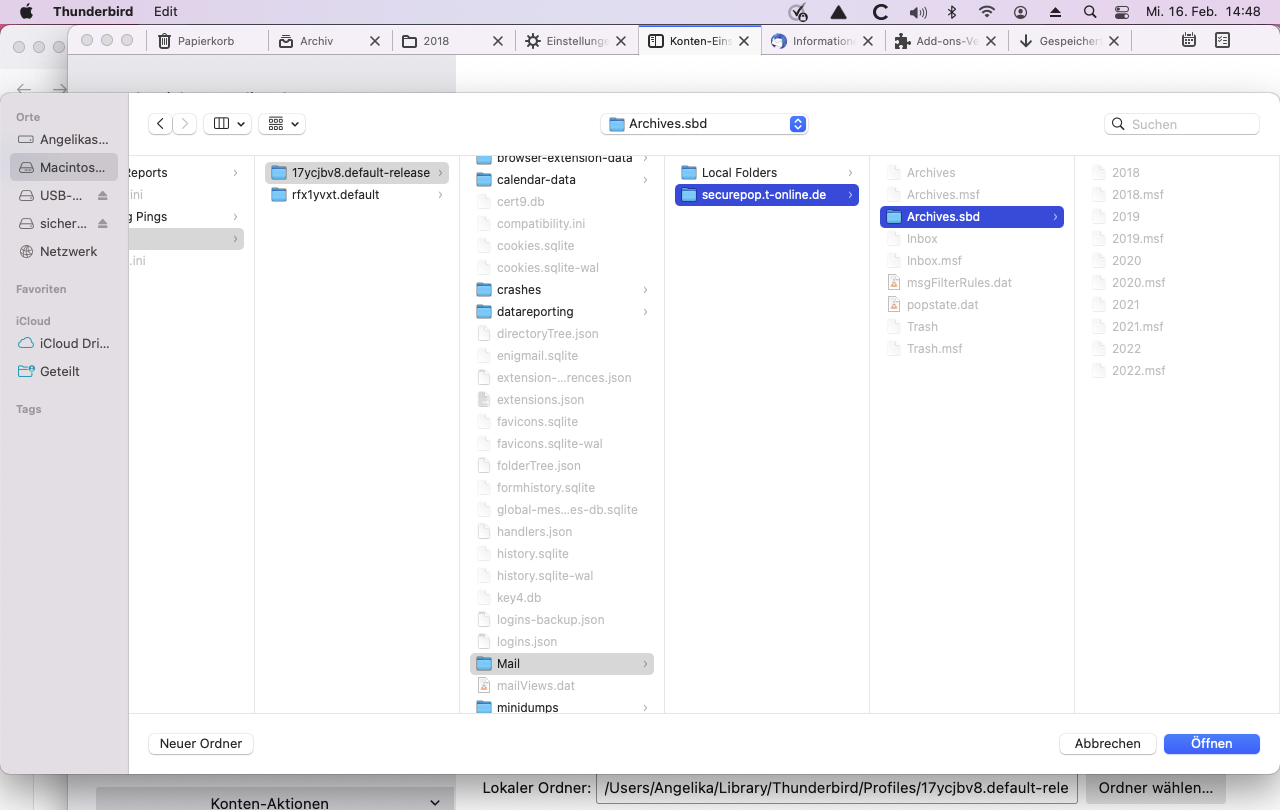Open the Edit menu
The height and width of the screenshot is (810, 1280).
[166, 12]
